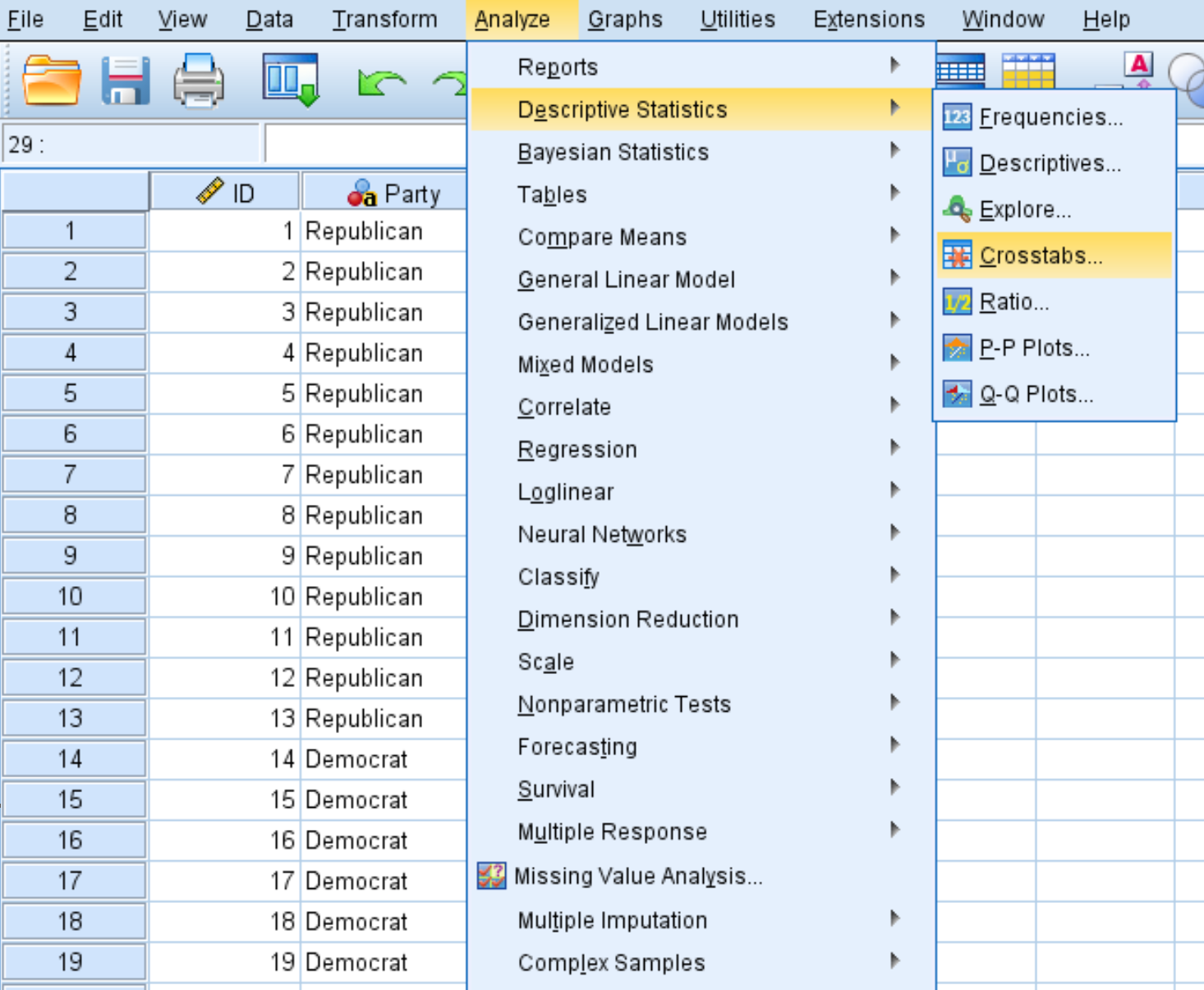Screen dimensions: 1204x990
Task: Open a data file using the folder icon
Action: 52,78
